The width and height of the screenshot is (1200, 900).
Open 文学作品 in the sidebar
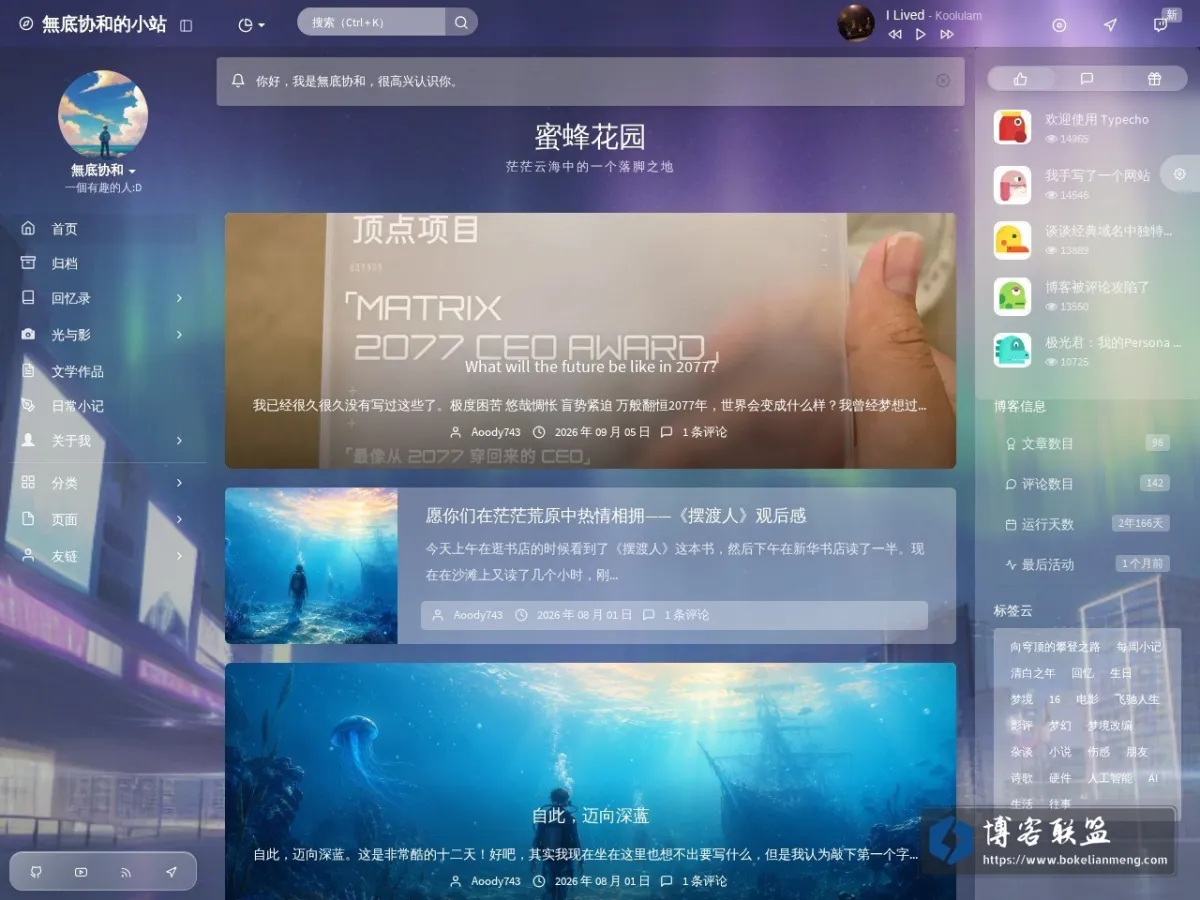tap(103, 371)
